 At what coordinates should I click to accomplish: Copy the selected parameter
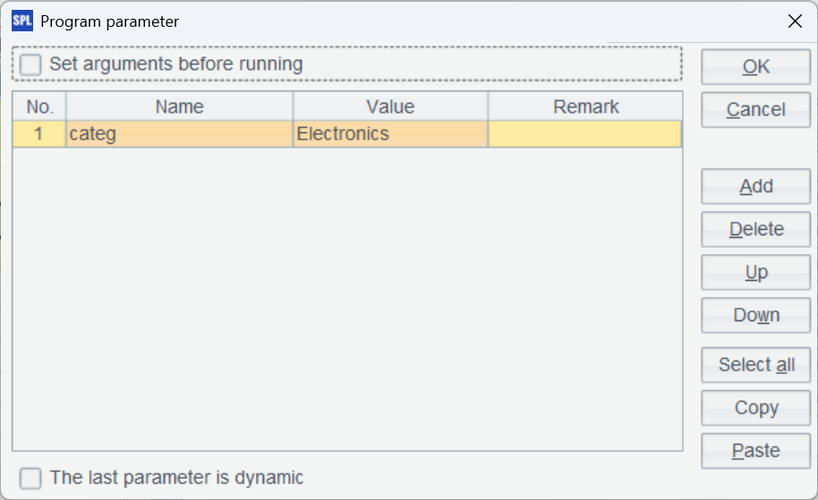coord(756,408)
